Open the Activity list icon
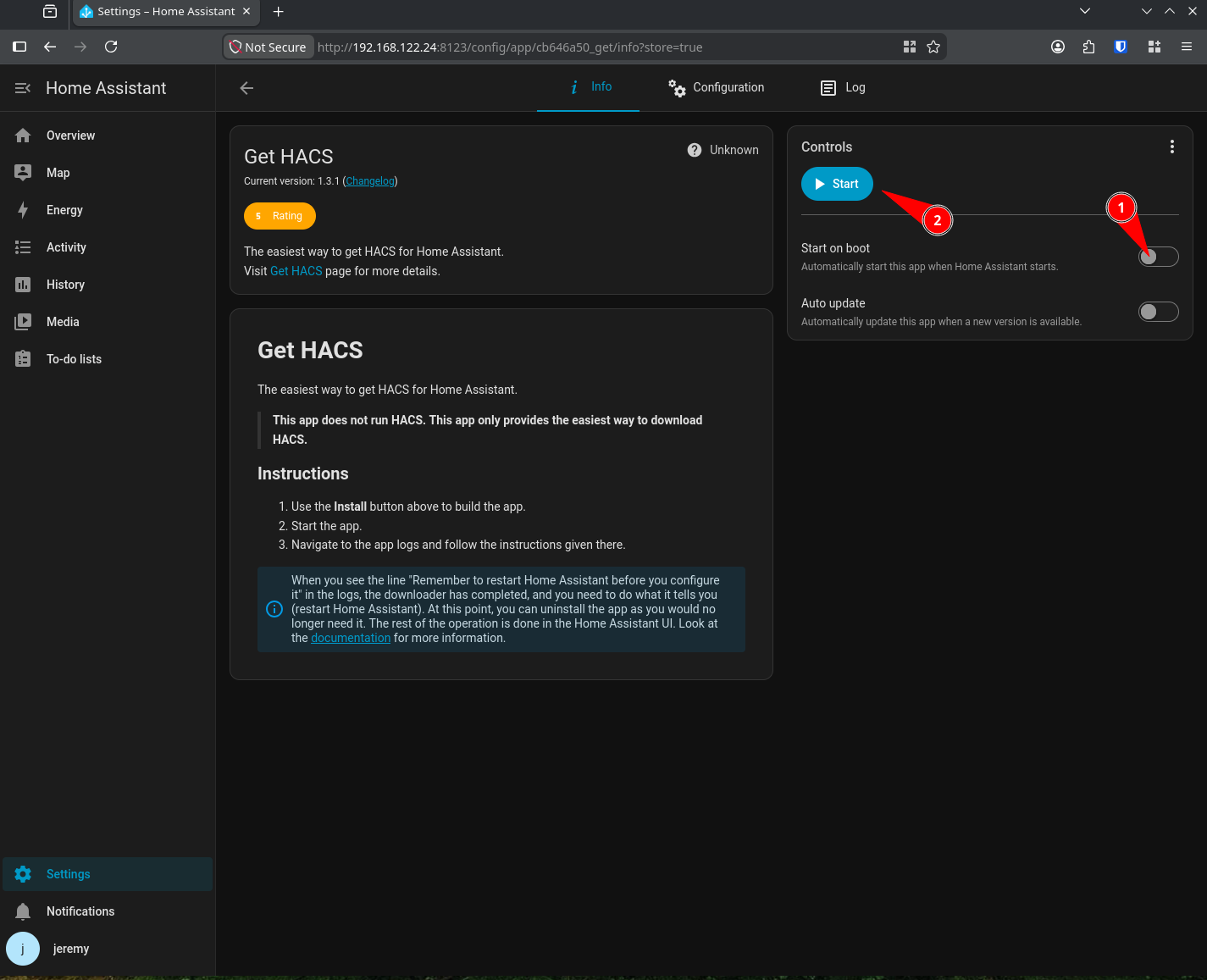This screenshot has width=1207, height=980. click(x=23, y=247)
